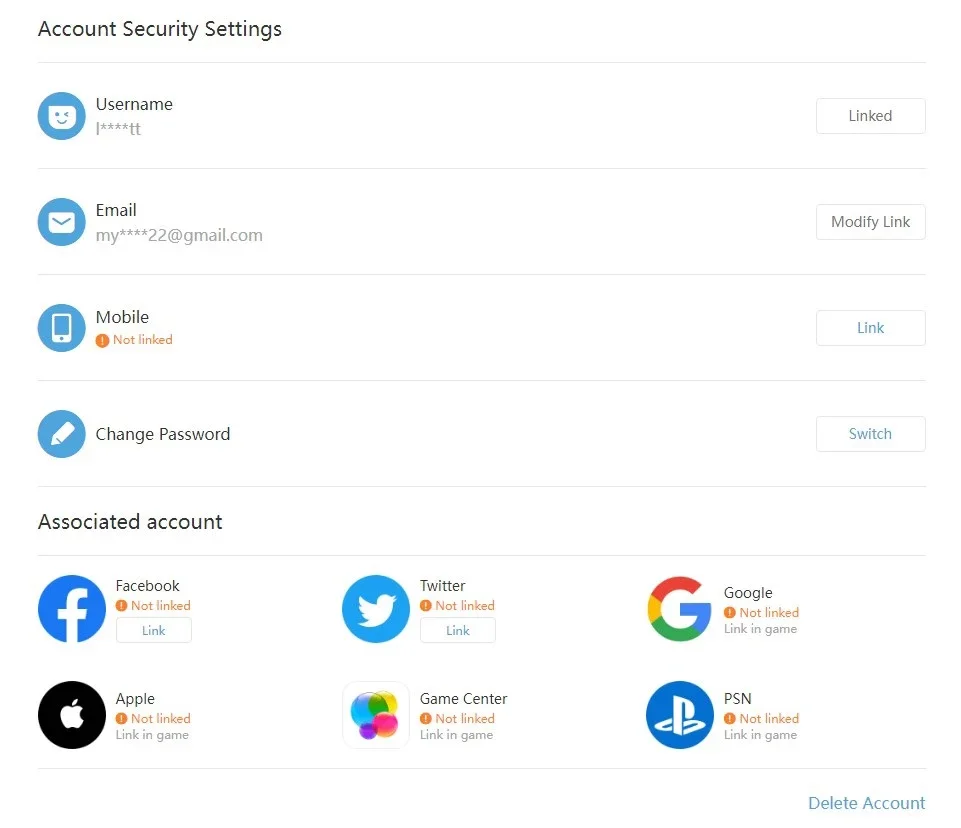Click the Twitter bird icon
The height and width of the screenshot is (828, 961).
pyautogui.click(x=376, y=609)
